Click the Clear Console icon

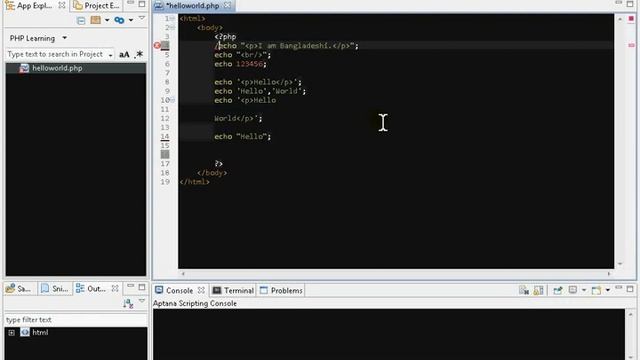click(x=524, y=290)
